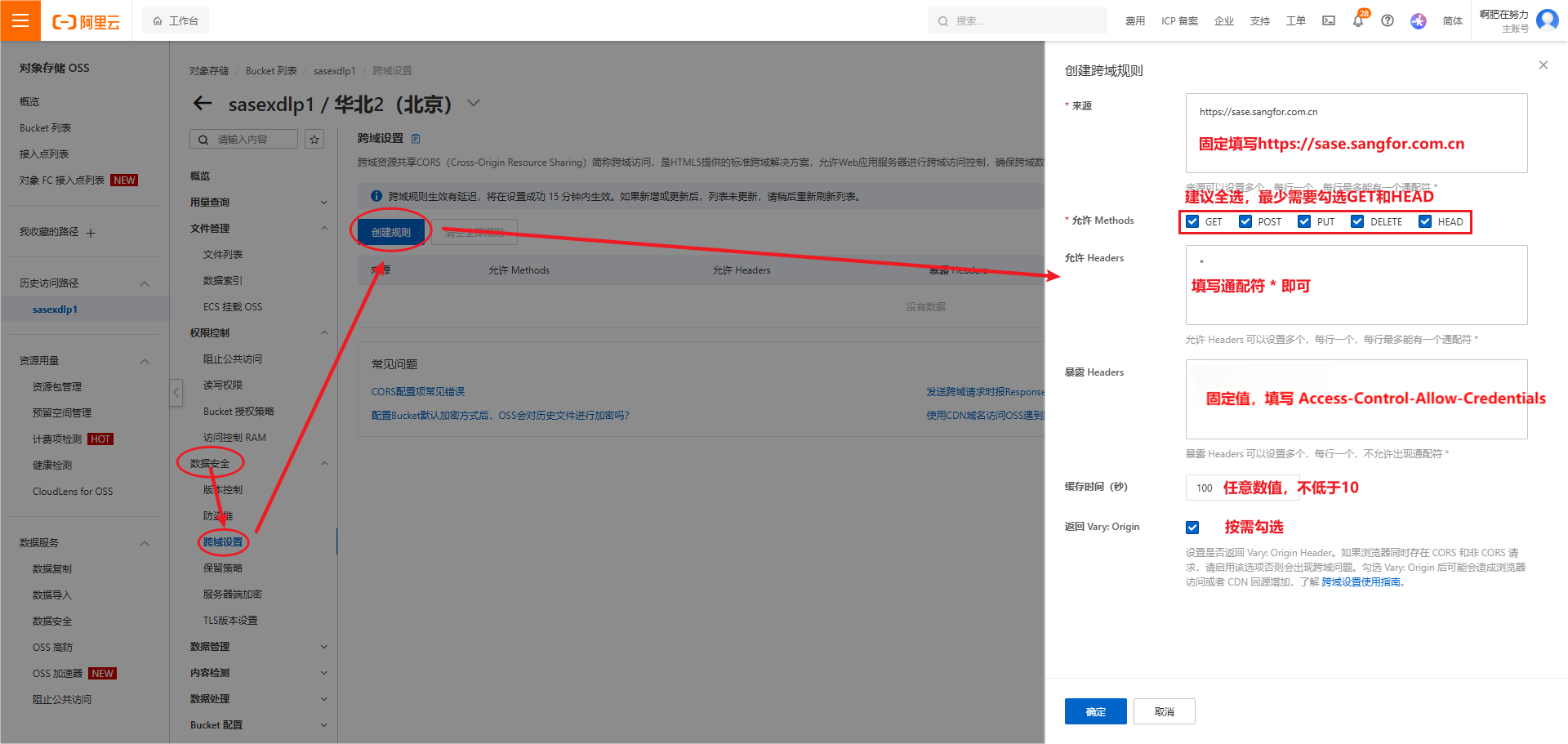
Task: Collapse the 资源用量 group
Action: coord(145,361)
